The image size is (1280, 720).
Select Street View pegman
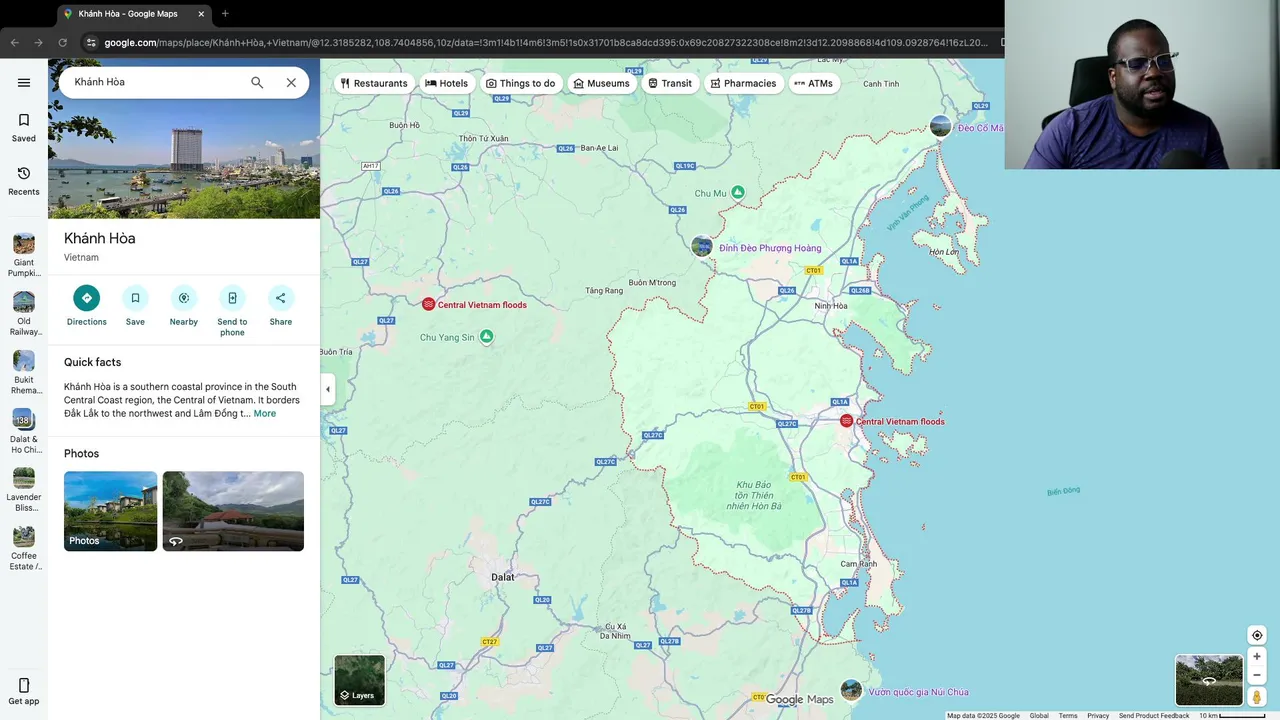[x=1257, y=697]
